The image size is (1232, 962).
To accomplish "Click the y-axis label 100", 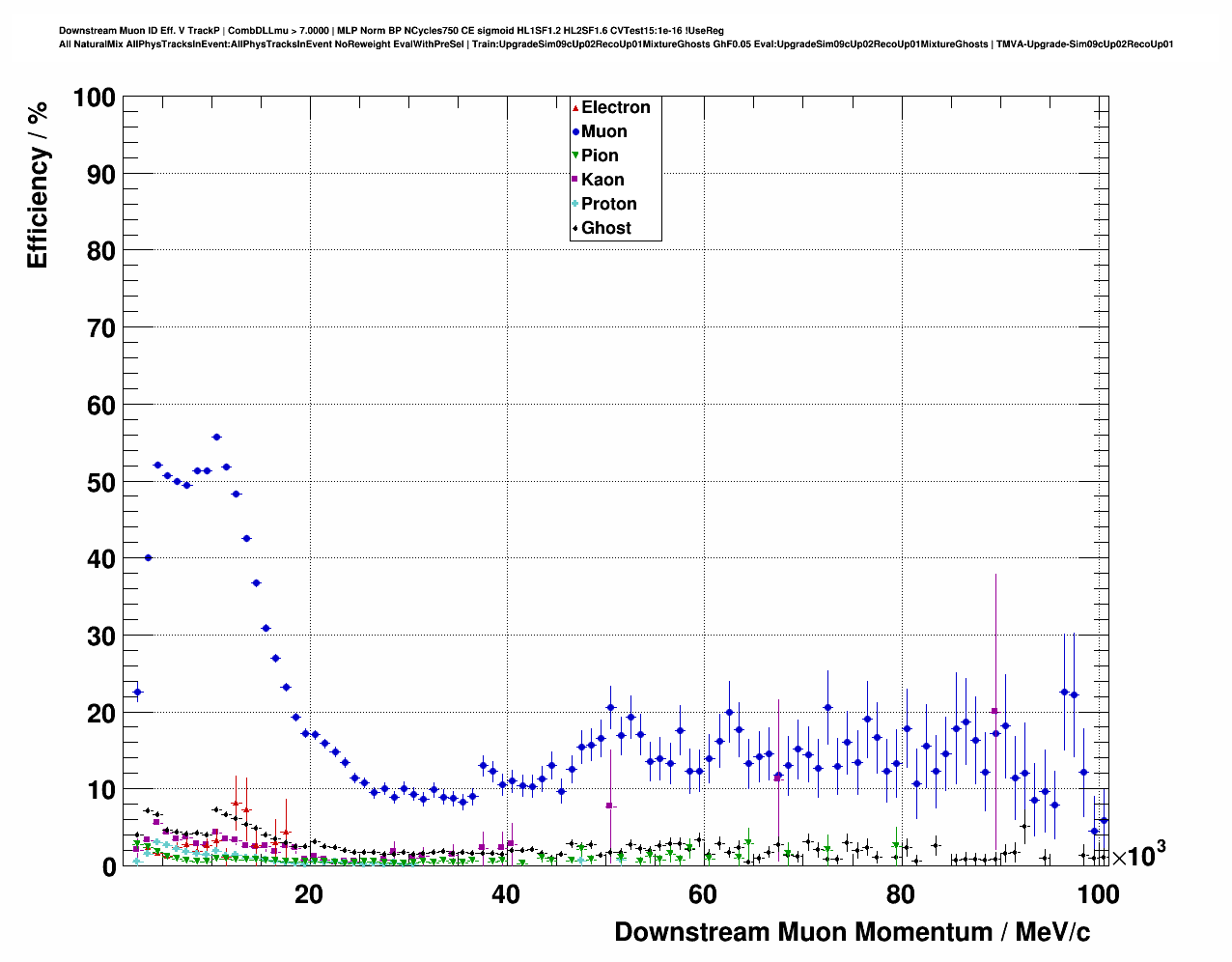I will click(x=94, y=98).
